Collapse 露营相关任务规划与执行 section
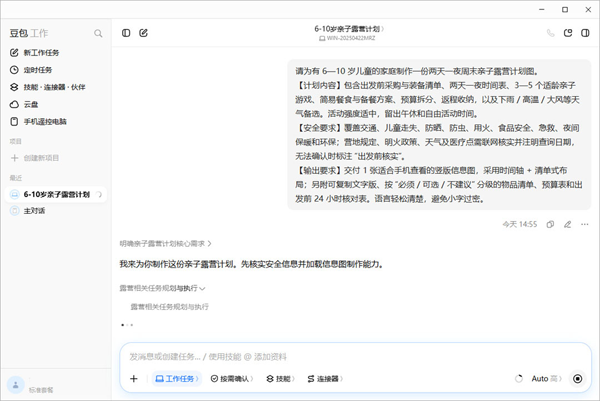 tap(162, 288)
